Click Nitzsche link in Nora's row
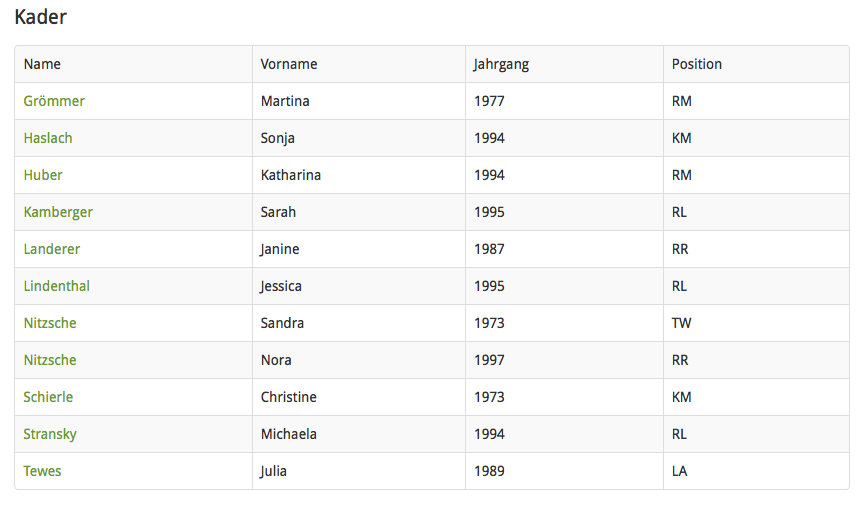865x507 pixels. pos(50,360)
